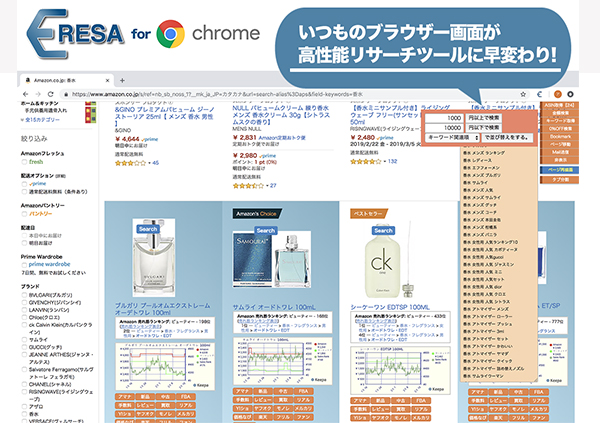Click the browser forward arrow

[38, 94]
